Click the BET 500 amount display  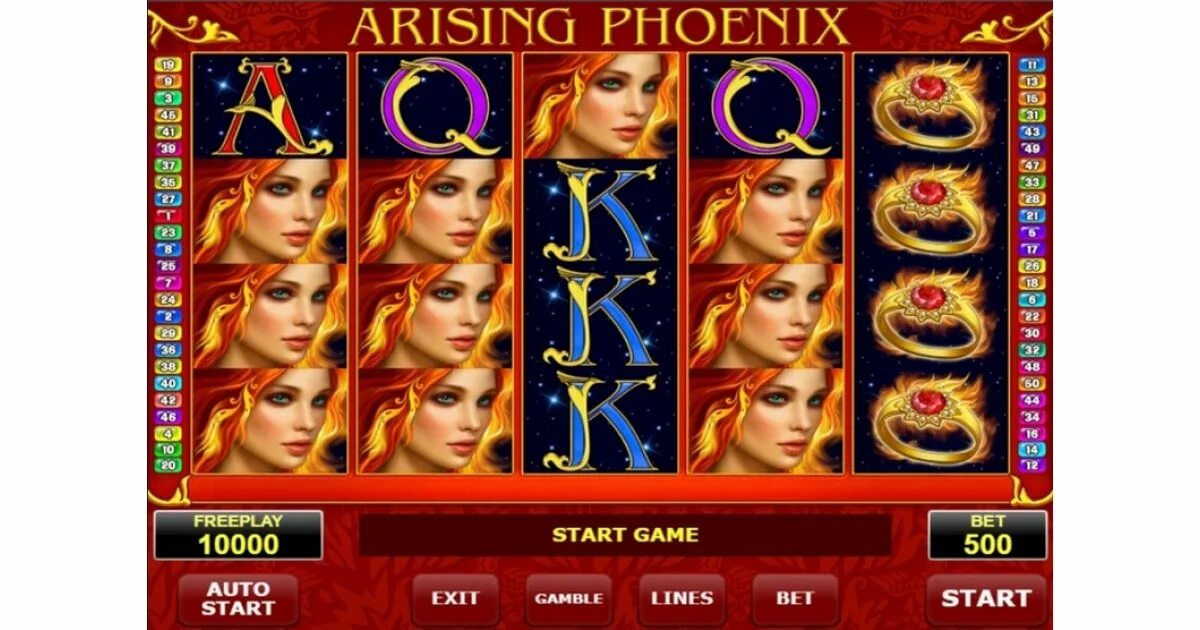tap(988, 535)
